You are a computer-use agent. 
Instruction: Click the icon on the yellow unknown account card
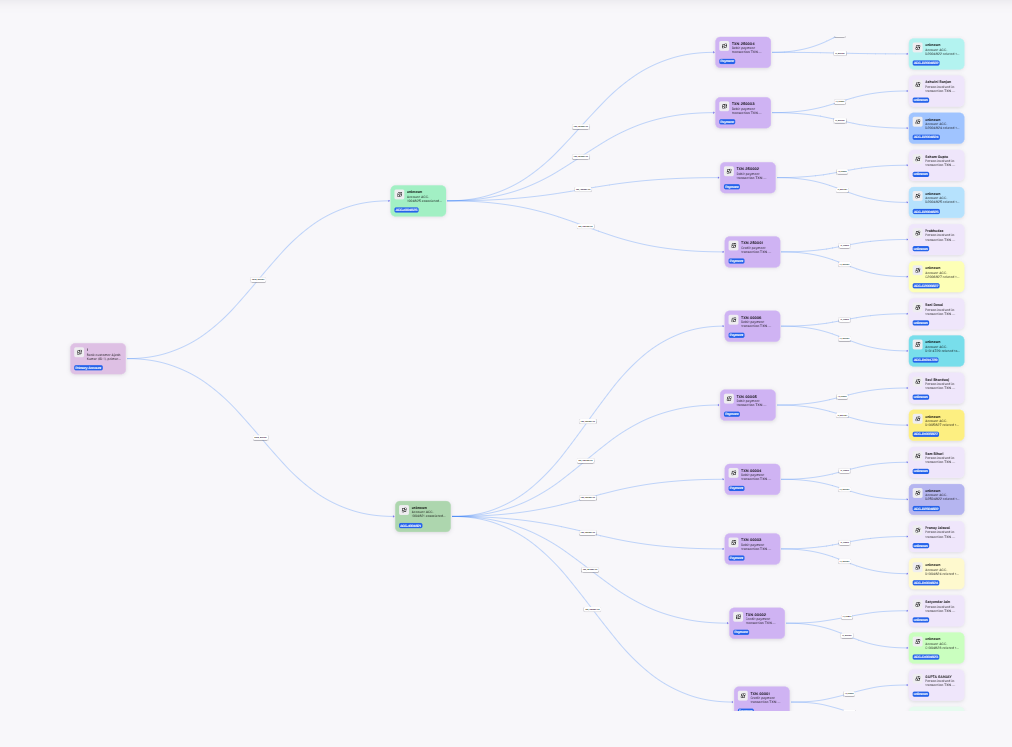[917, 417]
